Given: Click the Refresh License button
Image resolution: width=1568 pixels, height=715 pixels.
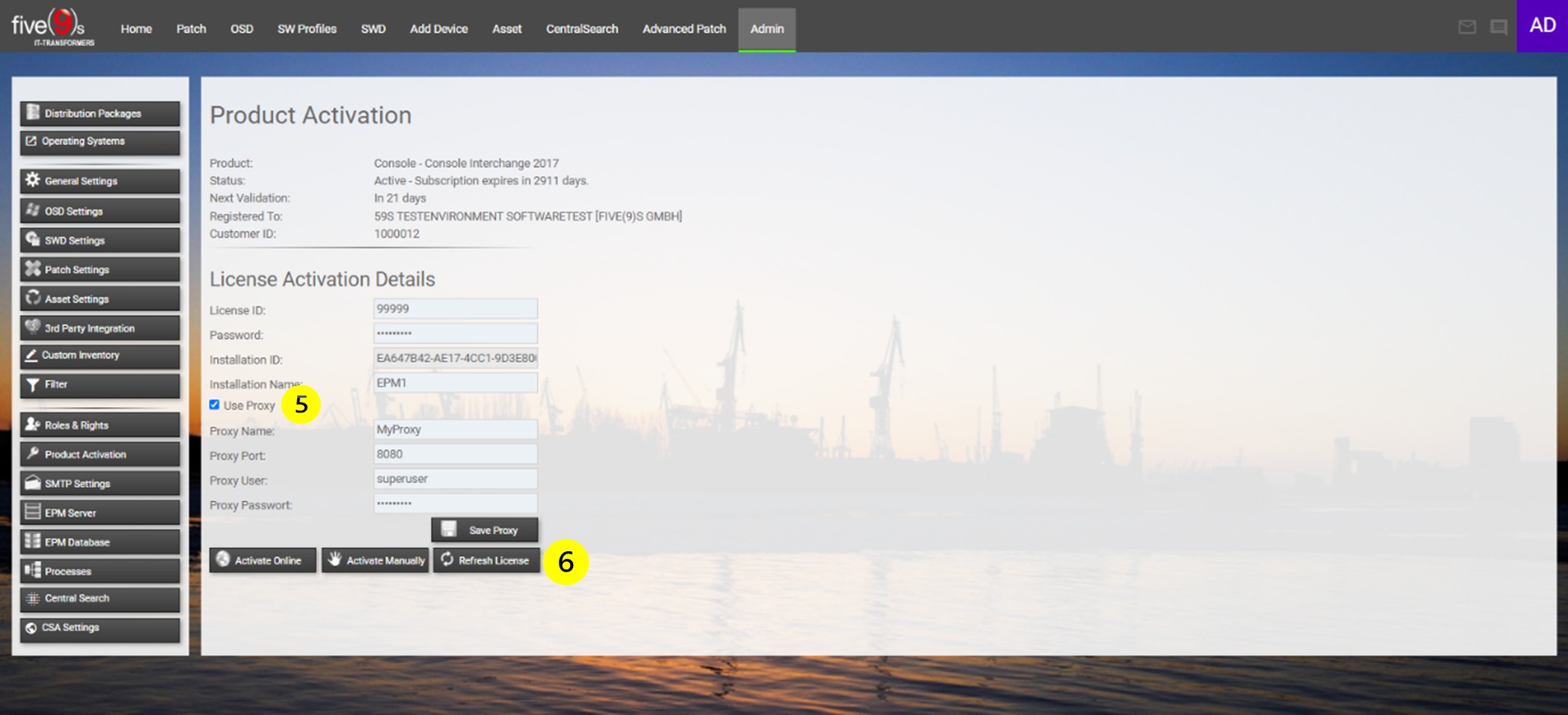Looking at the screenshot, I should (486, 560).
